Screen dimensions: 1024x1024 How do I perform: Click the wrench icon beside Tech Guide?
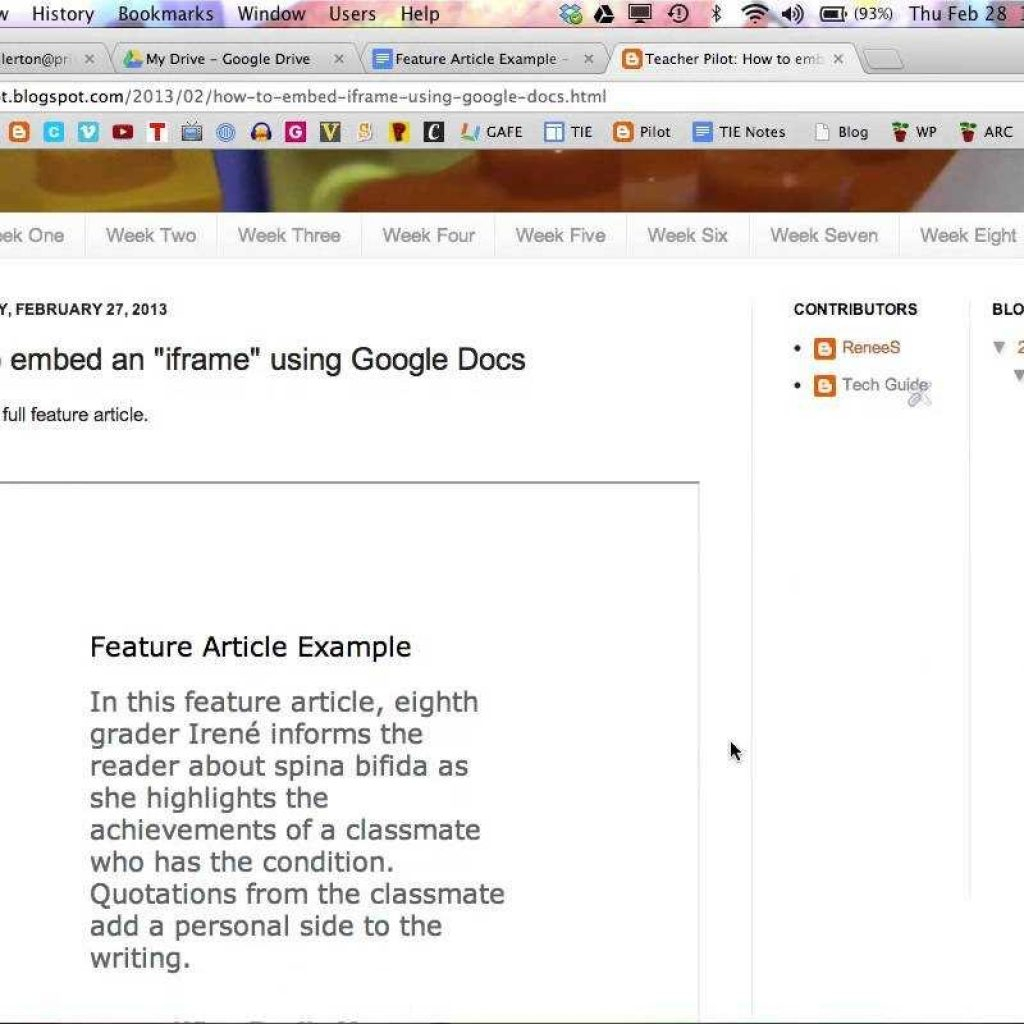tap(919, 397)
